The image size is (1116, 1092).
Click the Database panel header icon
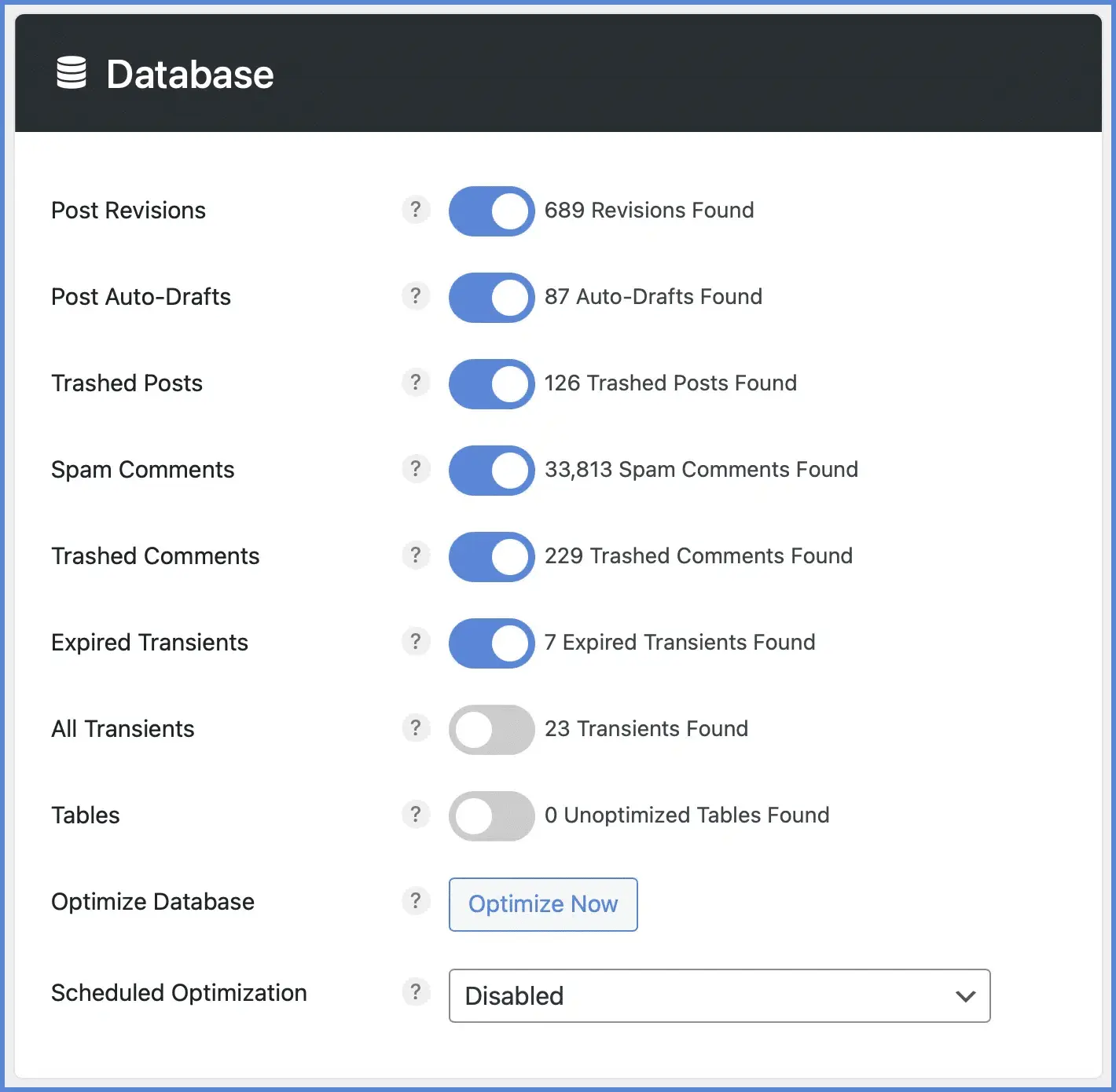point(72,73)
